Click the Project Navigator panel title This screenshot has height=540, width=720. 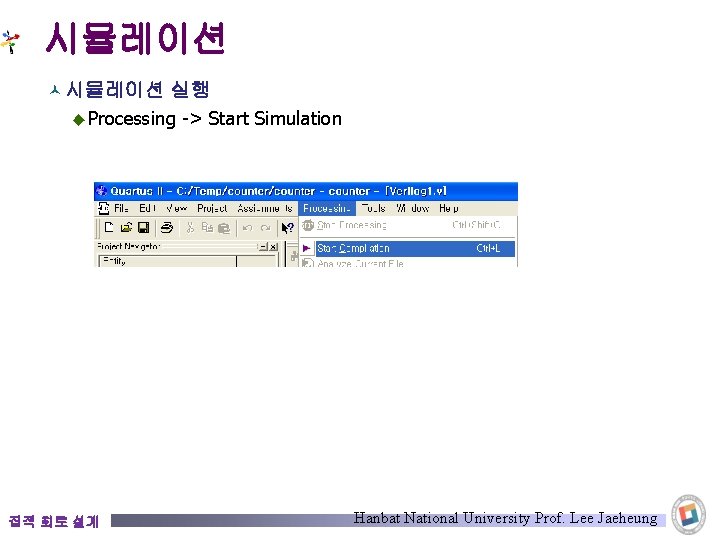[128, 247]
